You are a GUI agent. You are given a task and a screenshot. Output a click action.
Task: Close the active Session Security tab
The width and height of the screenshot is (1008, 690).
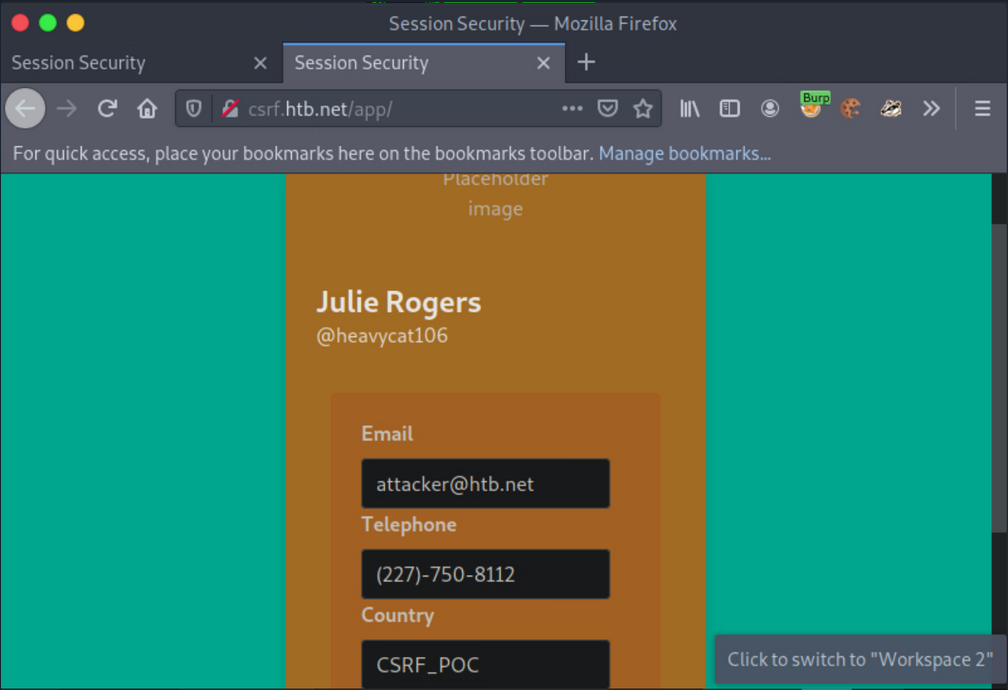point(543,63)
